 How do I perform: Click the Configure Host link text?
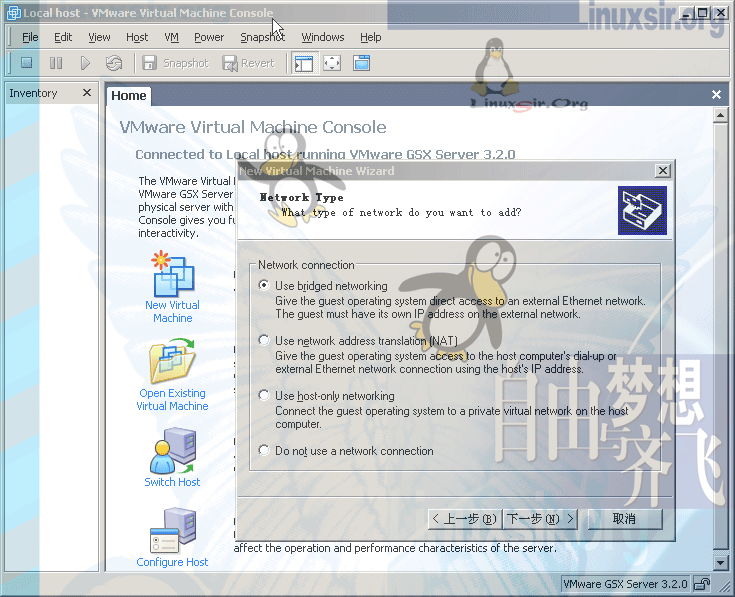click(x=172, y=562)
